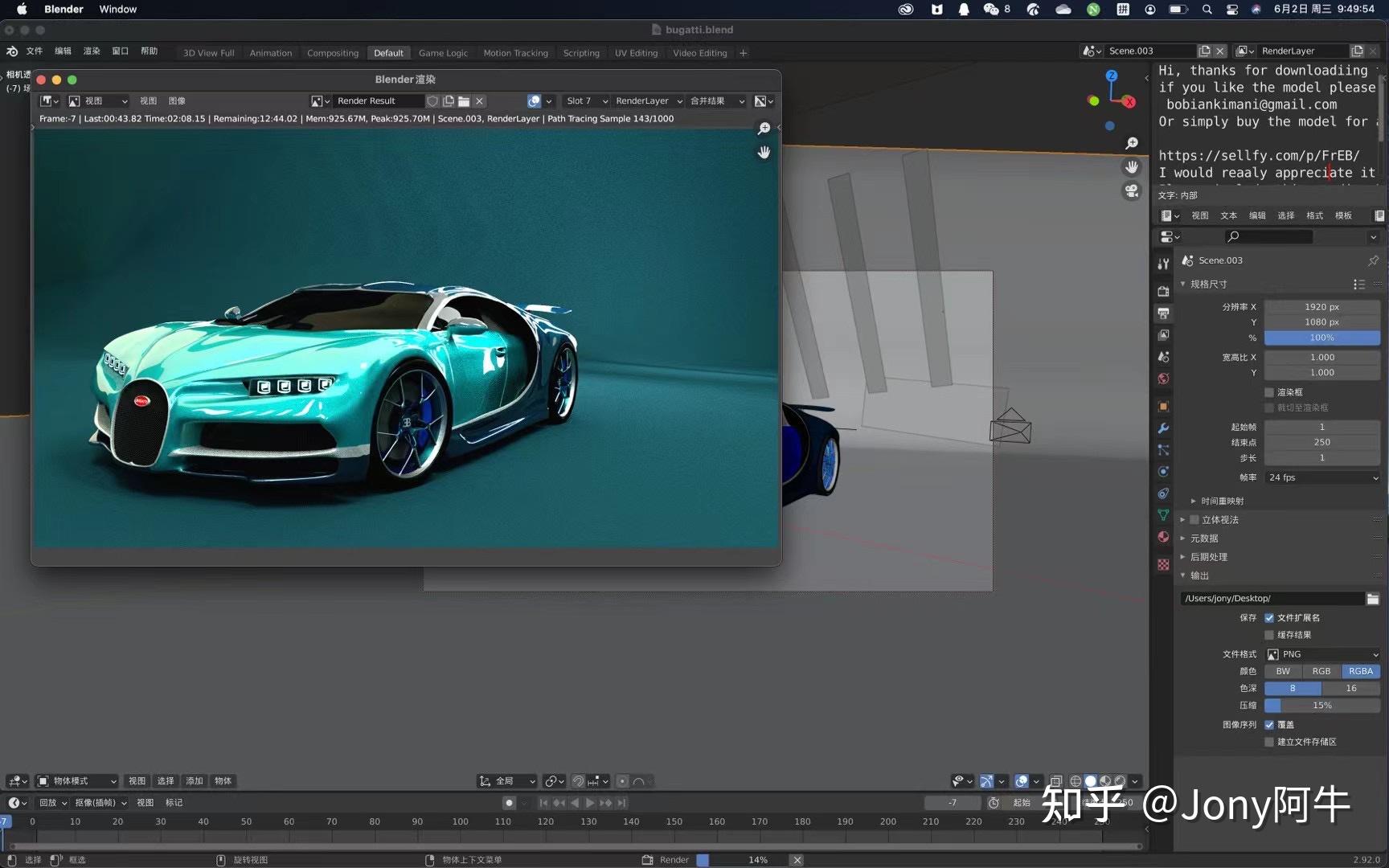Viewport: 1389px width, 868px height.
Task: Open the RenderLayer dropdown in the render window
Action: coord(648,101)
